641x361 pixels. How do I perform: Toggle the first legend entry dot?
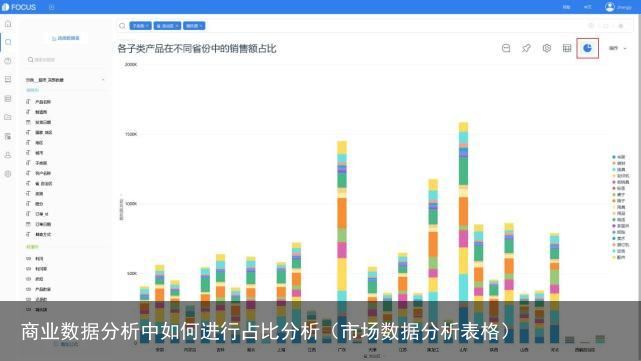tap(614, 157)
